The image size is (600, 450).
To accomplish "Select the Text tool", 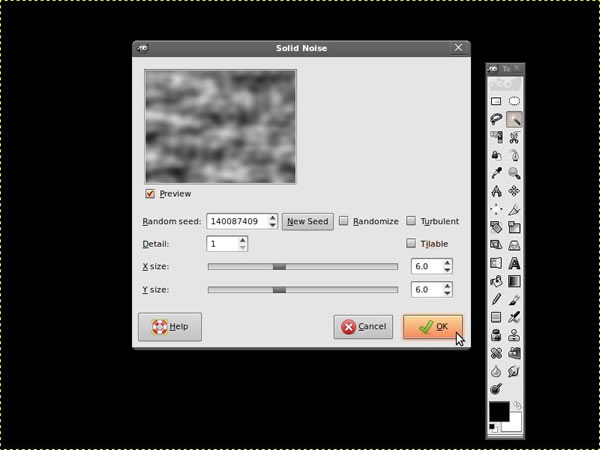I will (x=514, y=263).
